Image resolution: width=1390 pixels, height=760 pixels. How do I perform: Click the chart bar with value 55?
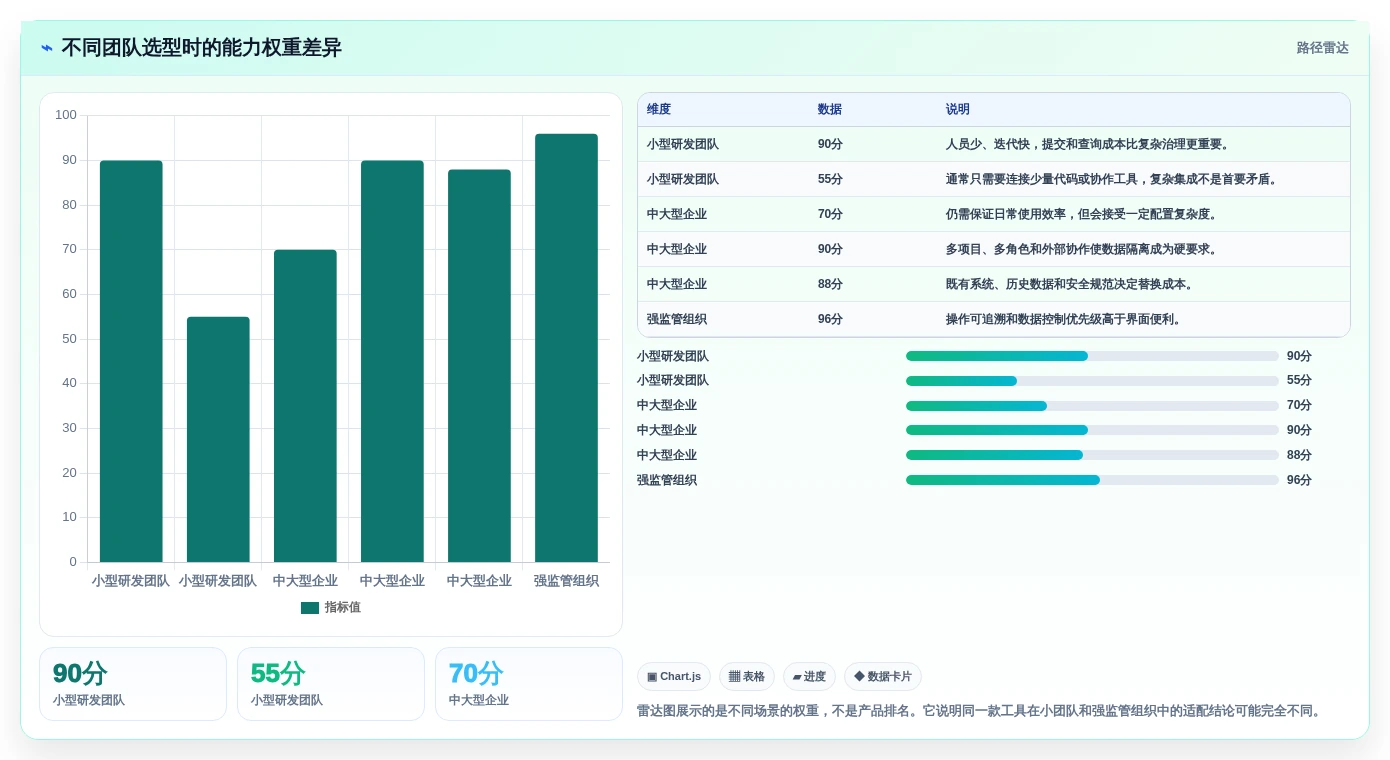coord(218,439)
